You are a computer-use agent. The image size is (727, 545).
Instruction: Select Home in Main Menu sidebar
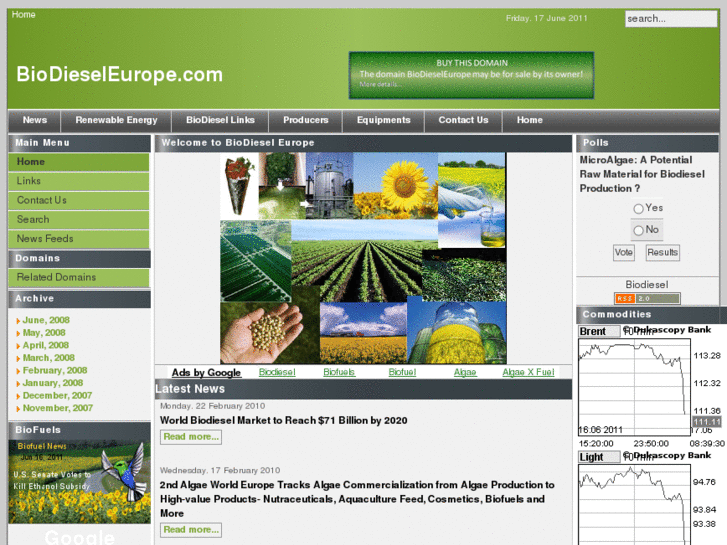click(x=79, y=162)
